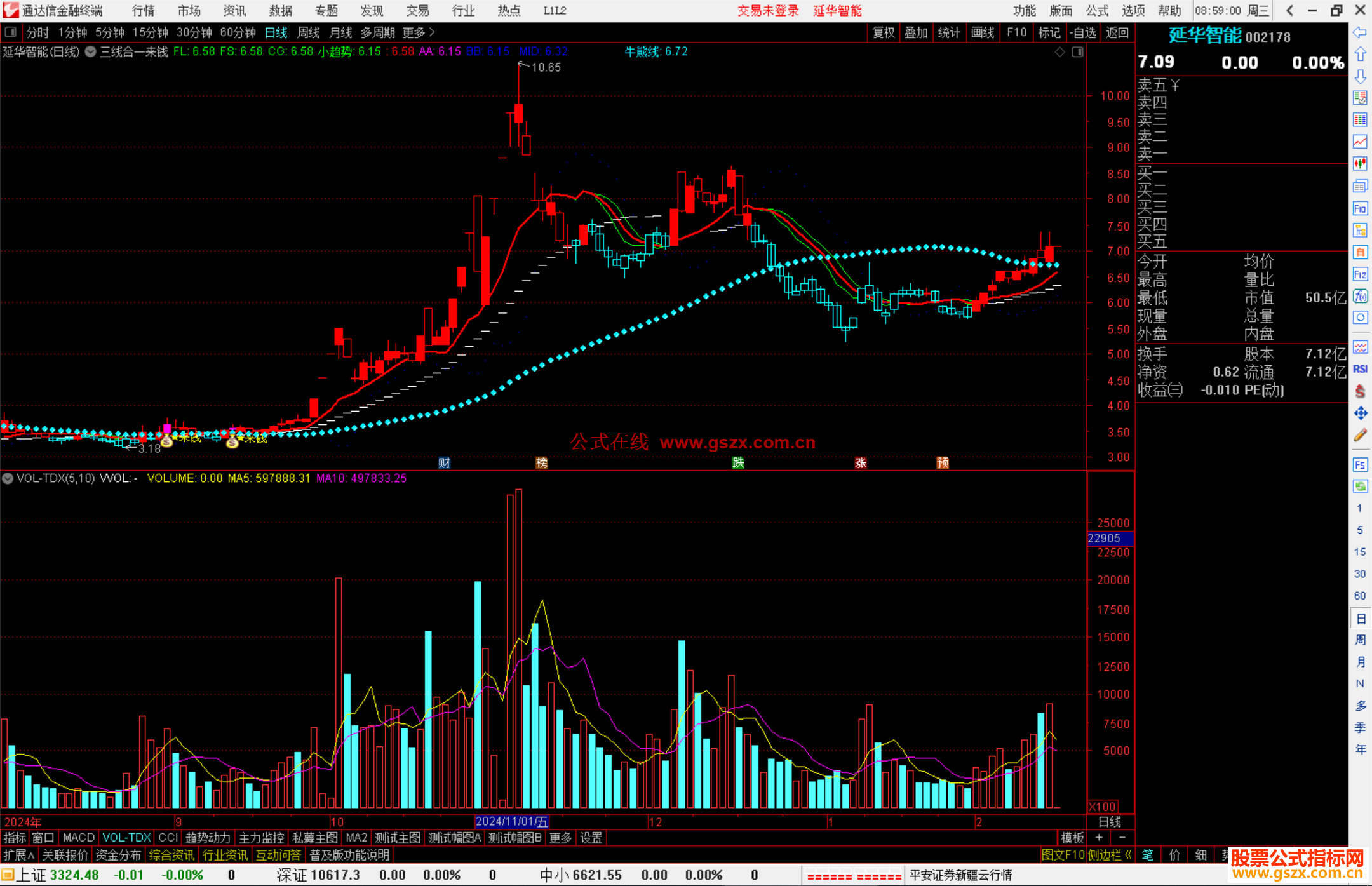The height and width of the screenshot is (886, 1372).
Task: Switch to 1-minute period via sidebar '1'
Action: coord(1359,508)
